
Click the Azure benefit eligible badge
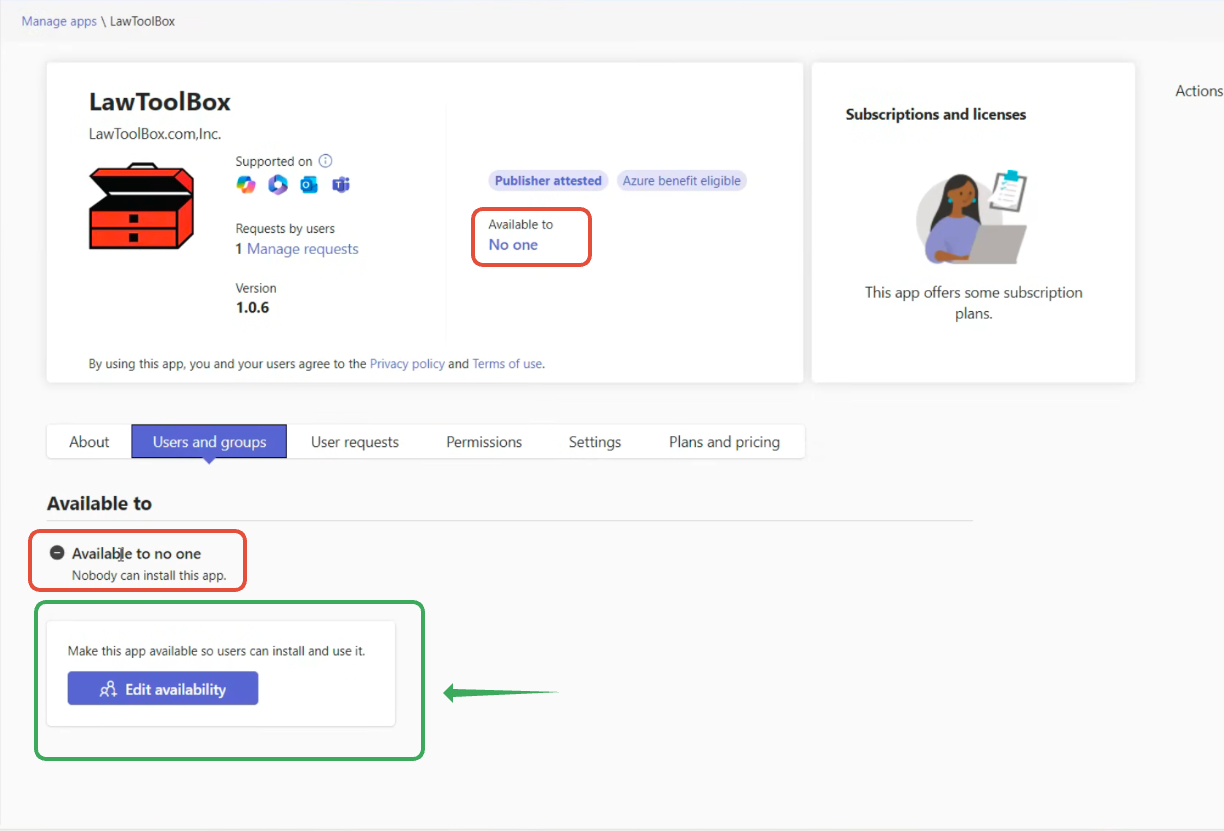pos(682,181)
